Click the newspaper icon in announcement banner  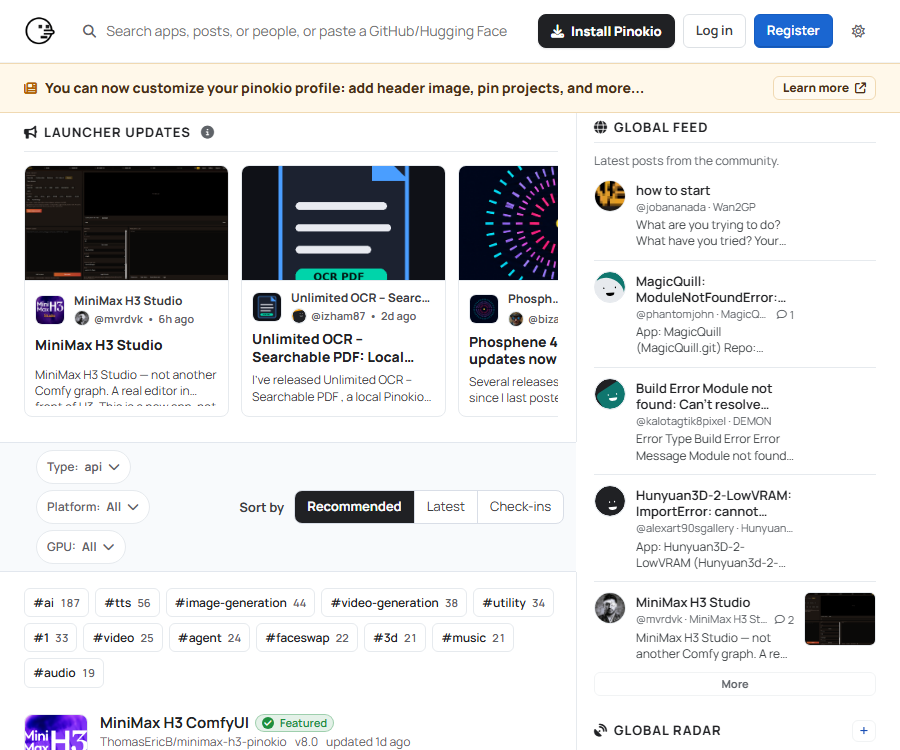pyautogui.click(x=30, y=88)
